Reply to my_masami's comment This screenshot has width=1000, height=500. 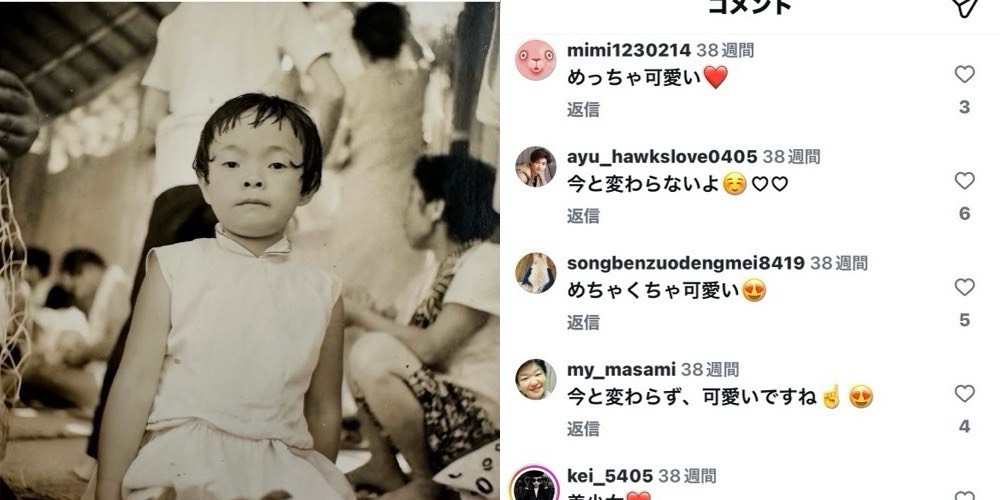(x=583, y=429)
